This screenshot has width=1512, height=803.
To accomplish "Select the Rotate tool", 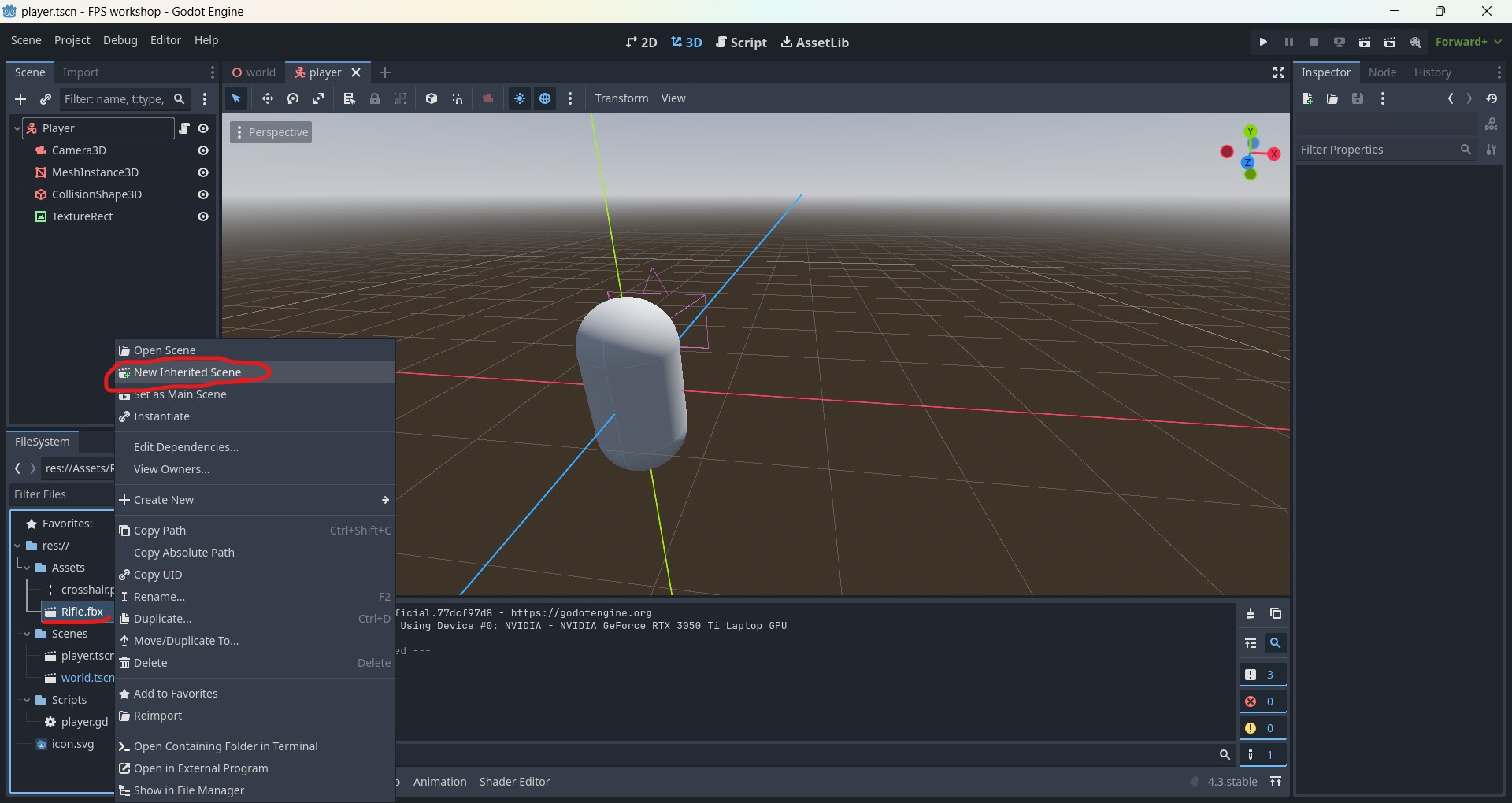I will tap(292, 98).
